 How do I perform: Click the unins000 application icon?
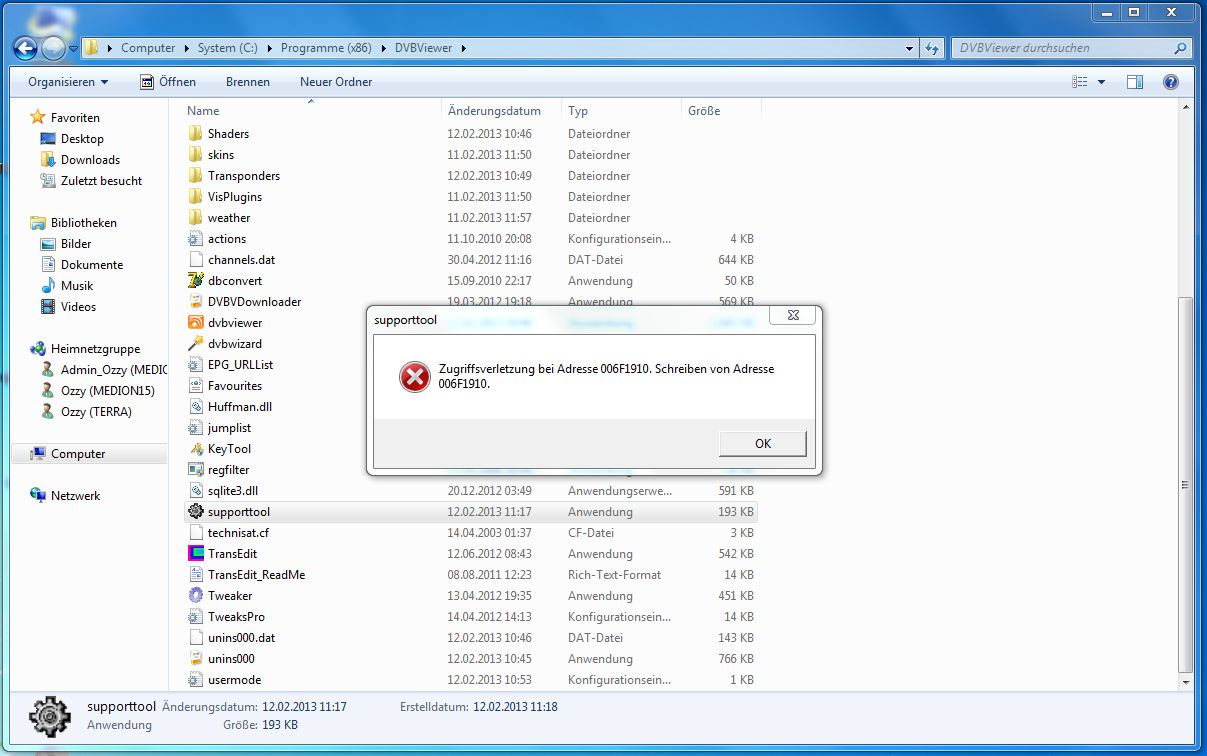coord(196,659)
